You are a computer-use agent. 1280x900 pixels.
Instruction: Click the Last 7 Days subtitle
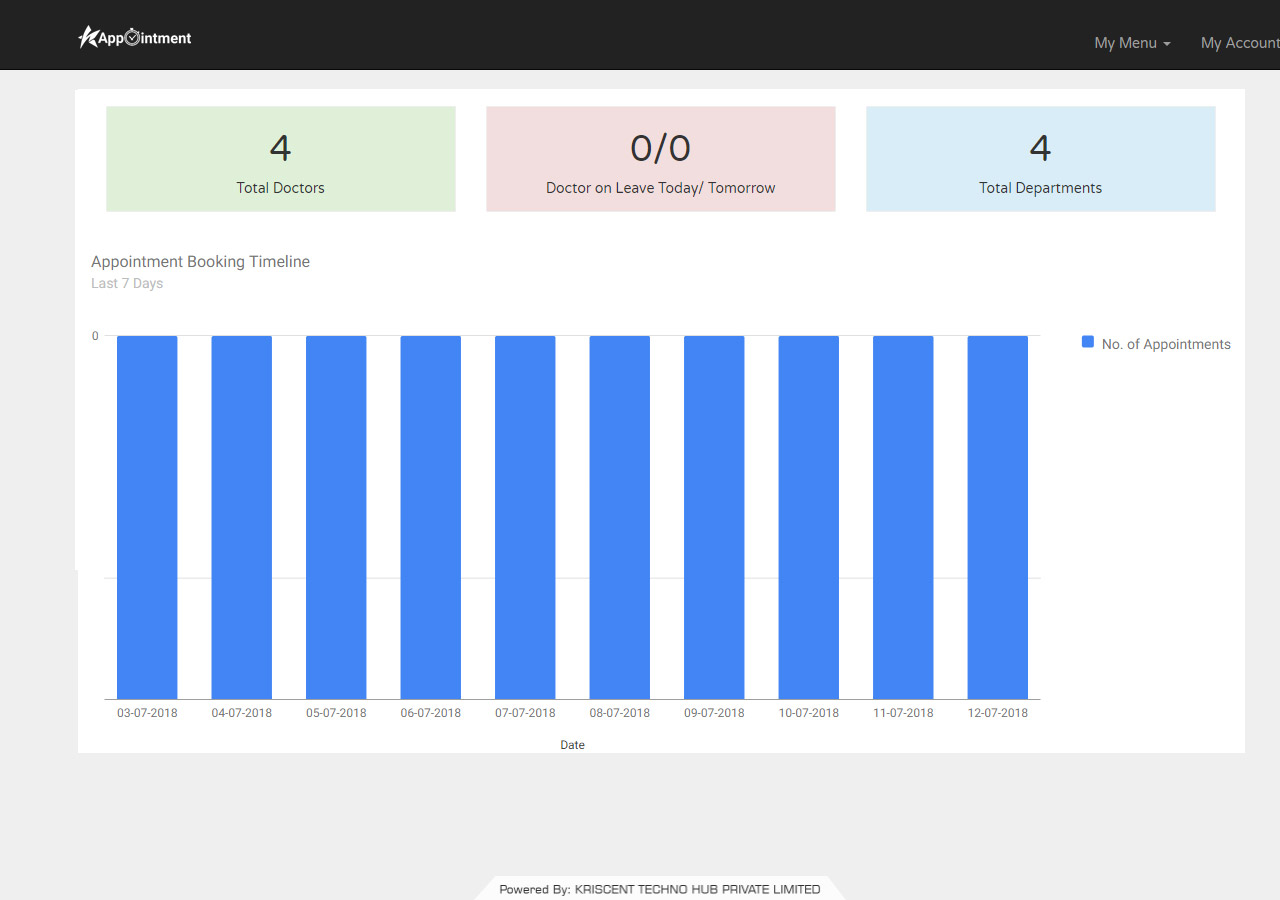[x=127, y=284]
